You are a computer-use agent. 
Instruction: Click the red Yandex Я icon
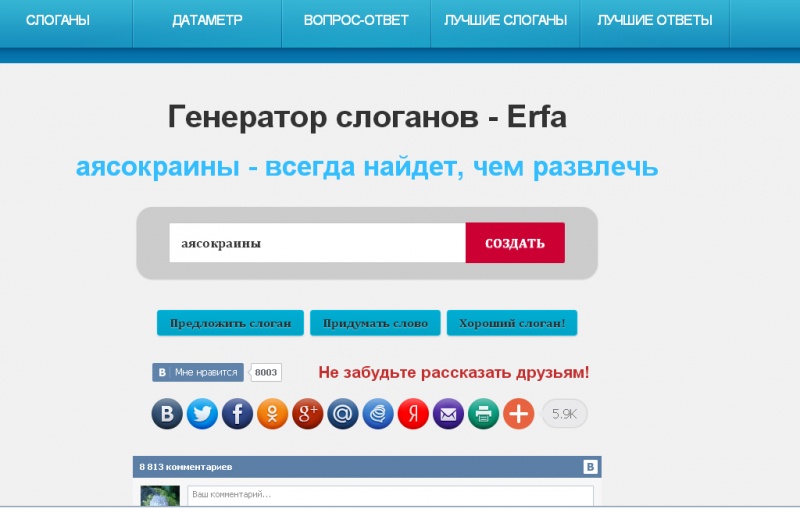click(x=413, y=414)
